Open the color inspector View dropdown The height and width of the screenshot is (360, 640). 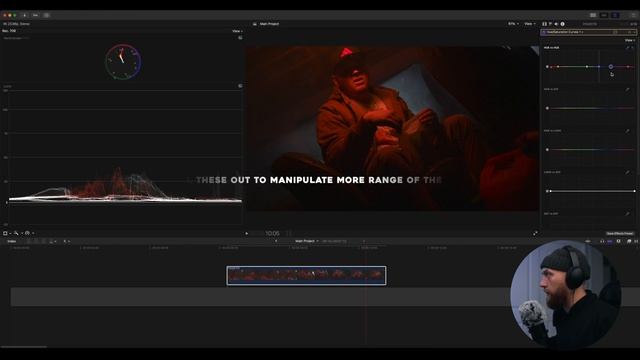pyautogui.click(x=629, y=40)
